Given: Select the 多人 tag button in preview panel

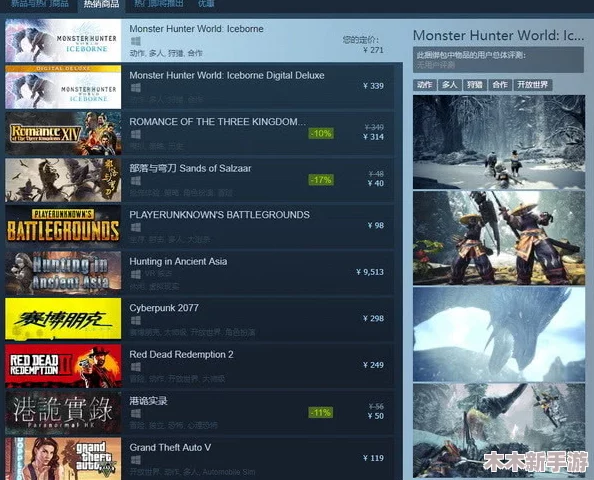Looking at the screenshot, I should (x=450, y=85).
